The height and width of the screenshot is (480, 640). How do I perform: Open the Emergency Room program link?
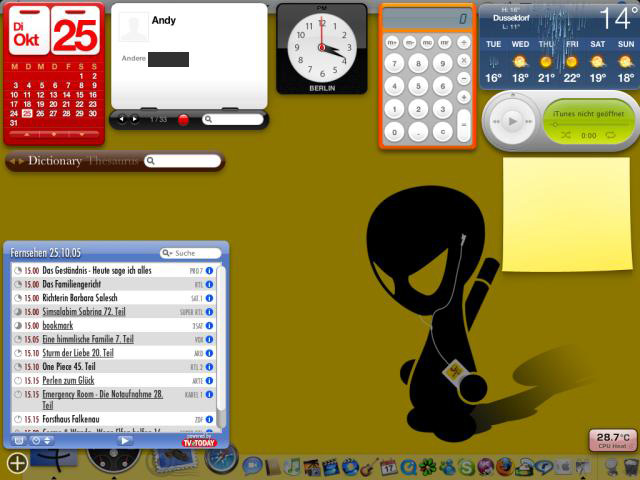tap(102, 399)
